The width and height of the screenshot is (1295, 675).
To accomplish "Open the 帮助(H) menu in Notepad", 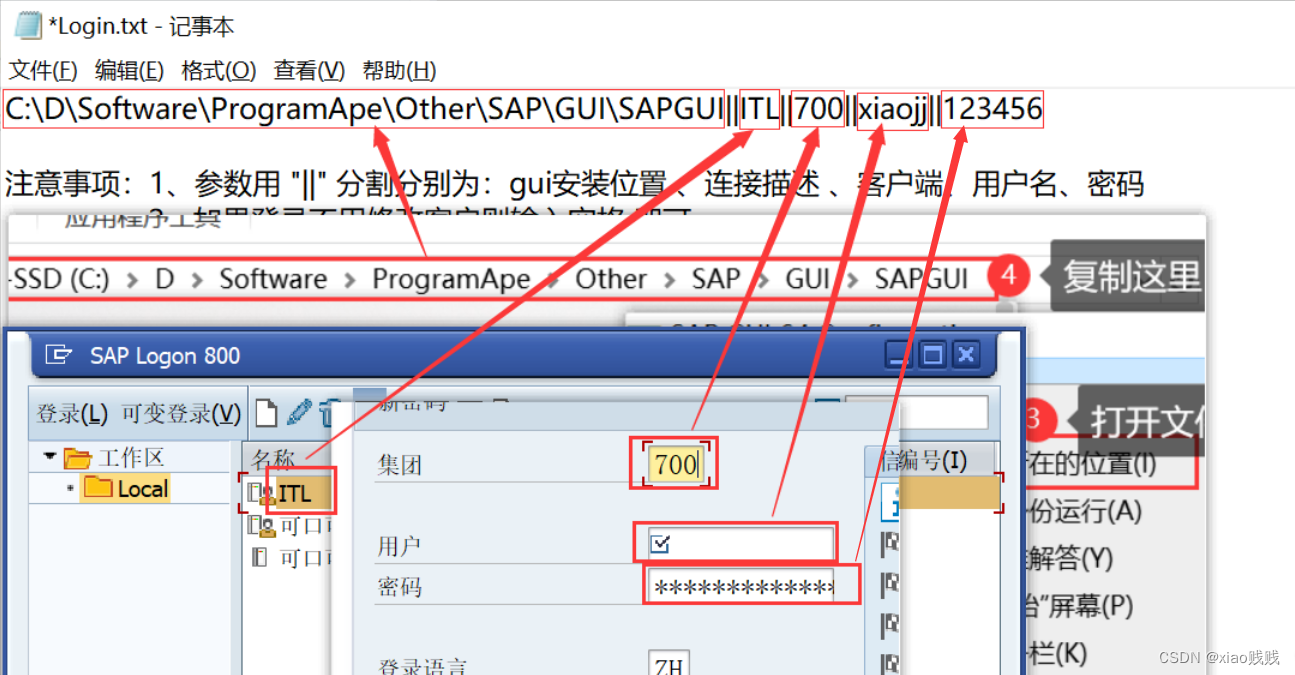I will click(x=399, y=70).
